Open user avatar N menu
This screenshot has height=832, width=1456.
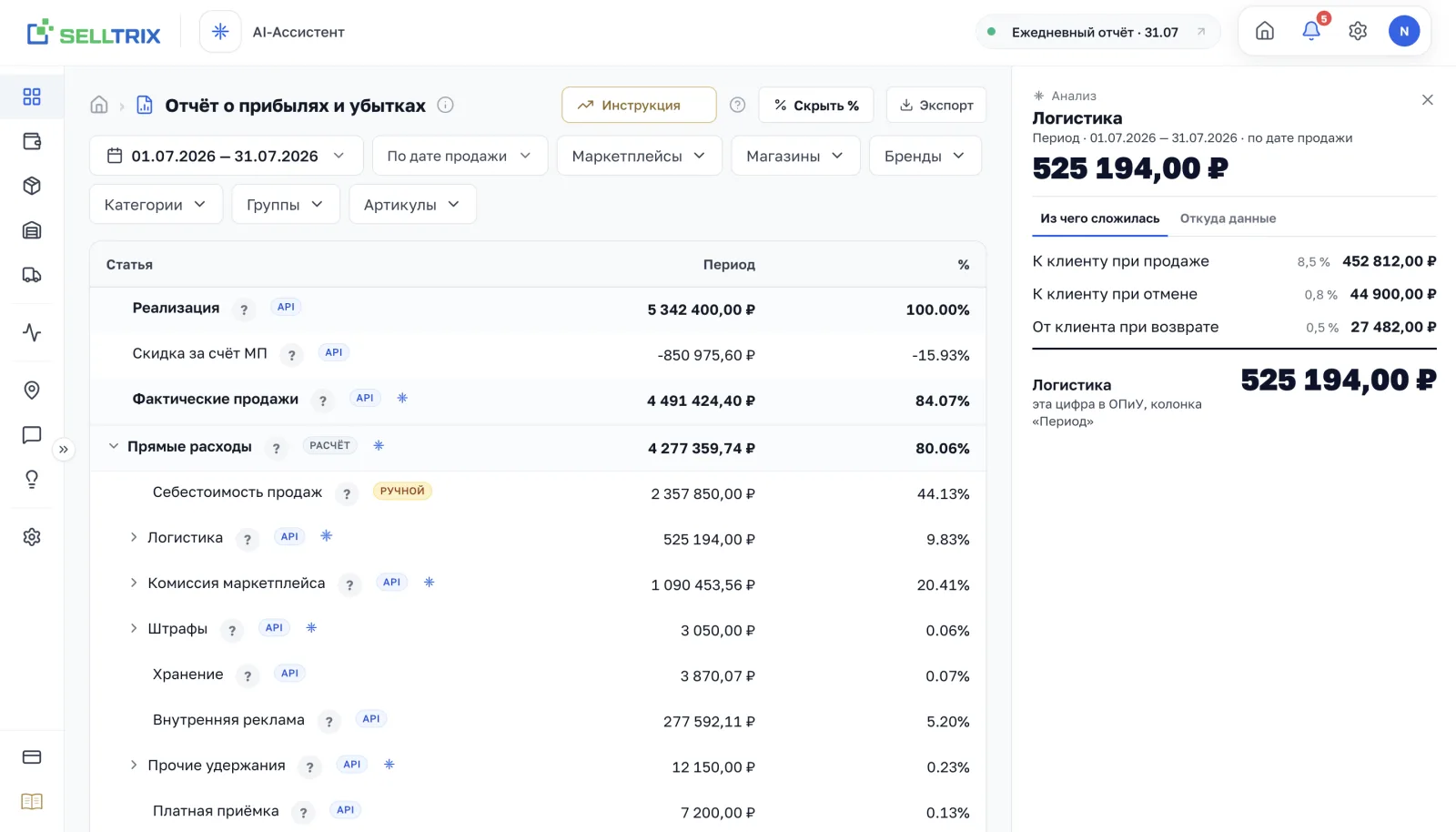pos(1404,31)
